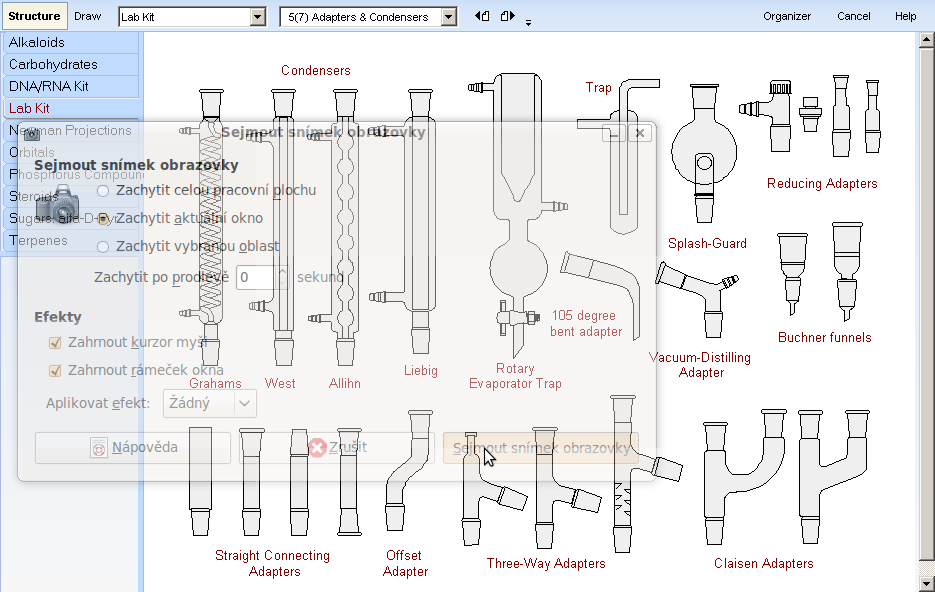Switch to the Draw tab
This screenshot has height=592, width=935.
[88, 16]
